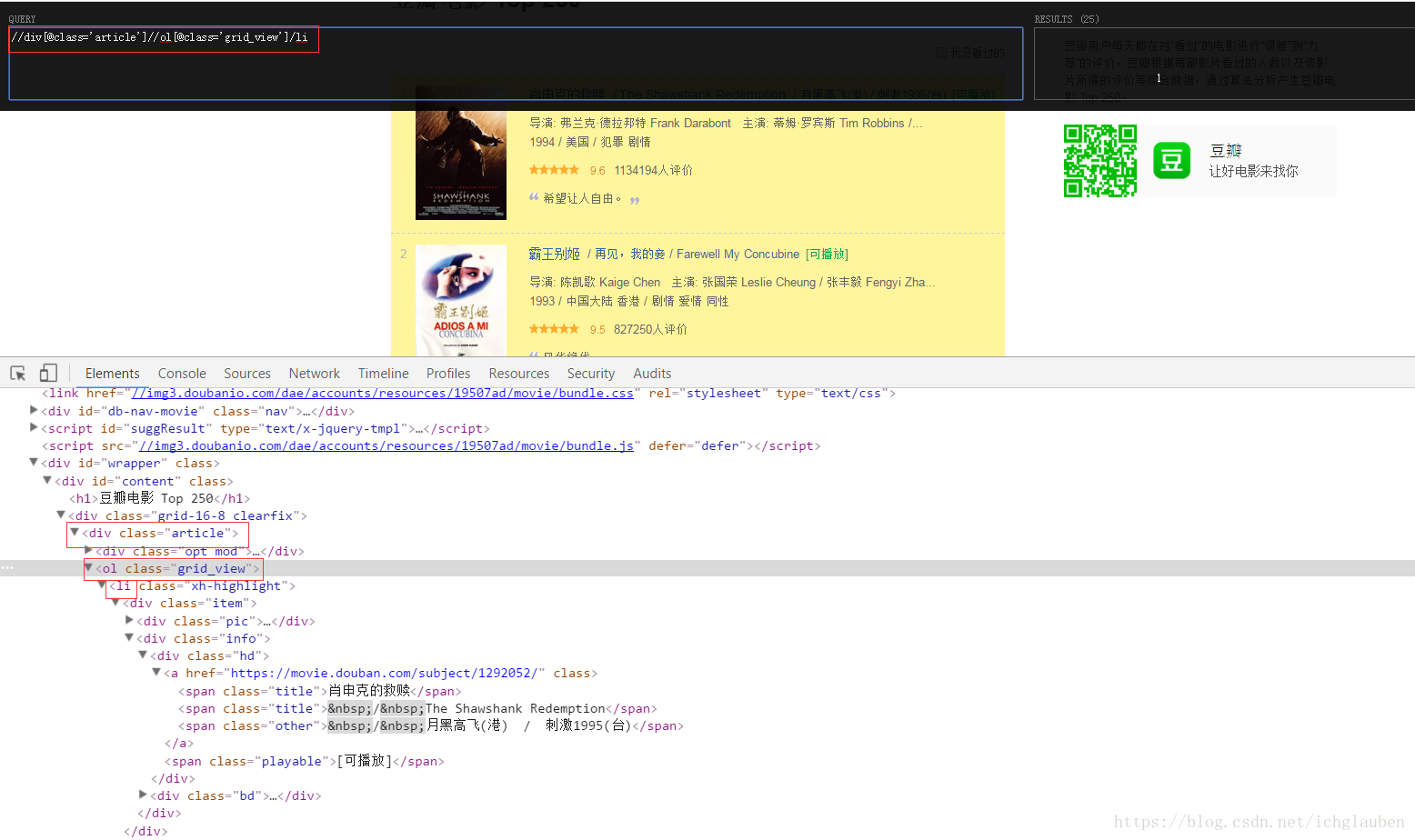Click the 1994 / 美国 / 犯罪 剧情 line
Viewport: 1415px width, 840px height.
click(590, 142)
